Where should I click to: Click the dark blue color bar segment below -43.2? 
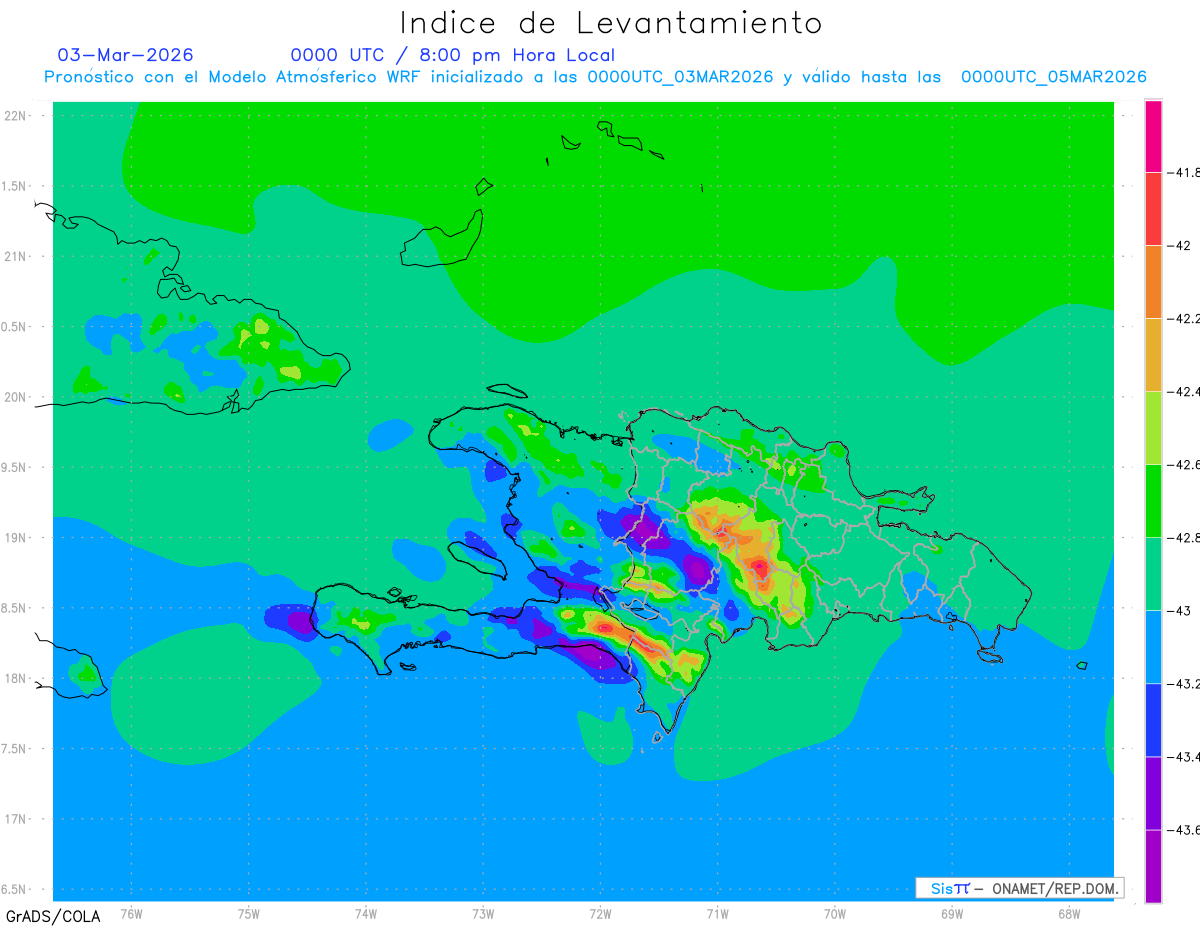click(x=1153, y=720)
